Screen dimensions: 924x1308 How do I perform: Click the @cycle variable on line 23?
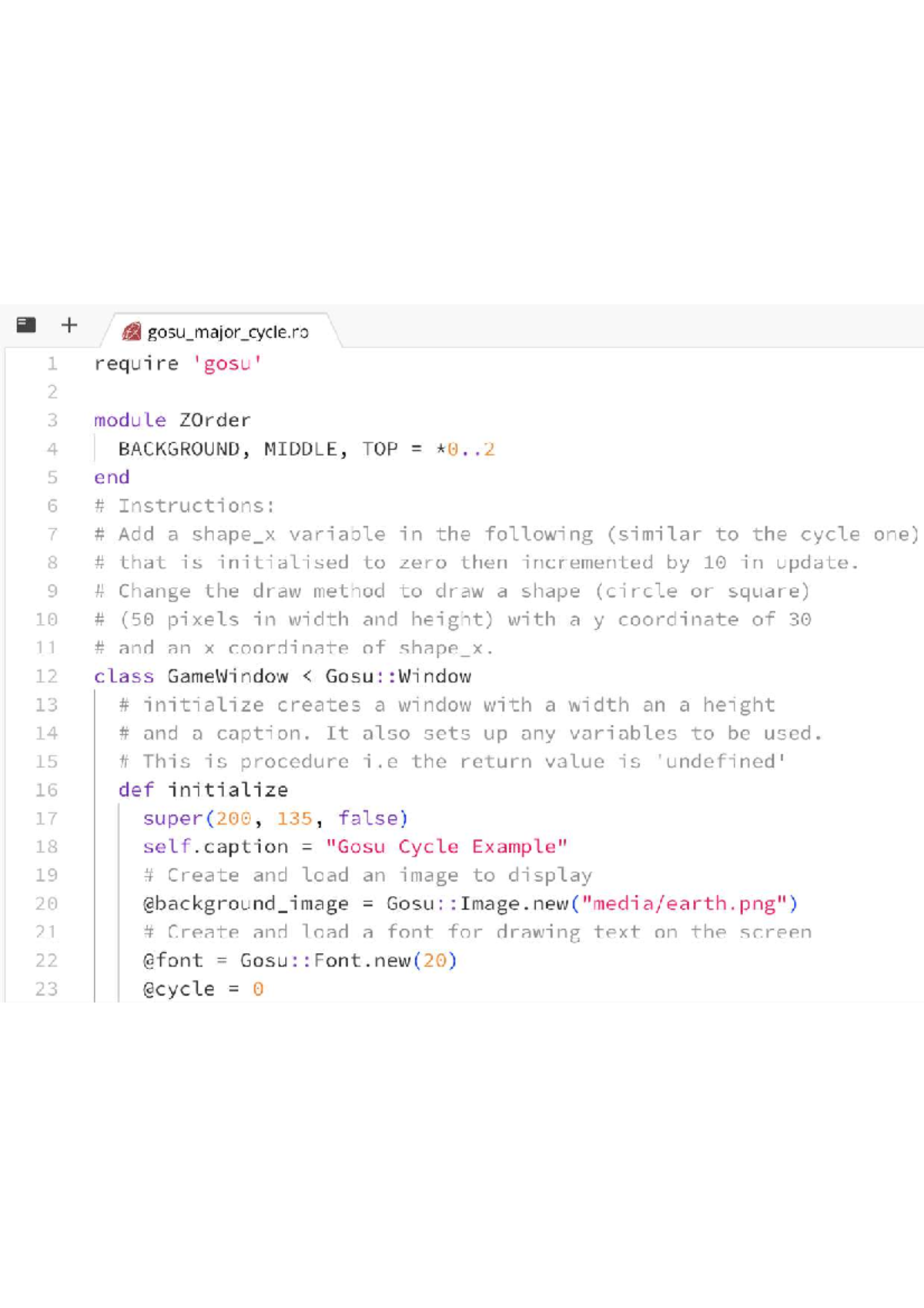[x=179, y=989]
